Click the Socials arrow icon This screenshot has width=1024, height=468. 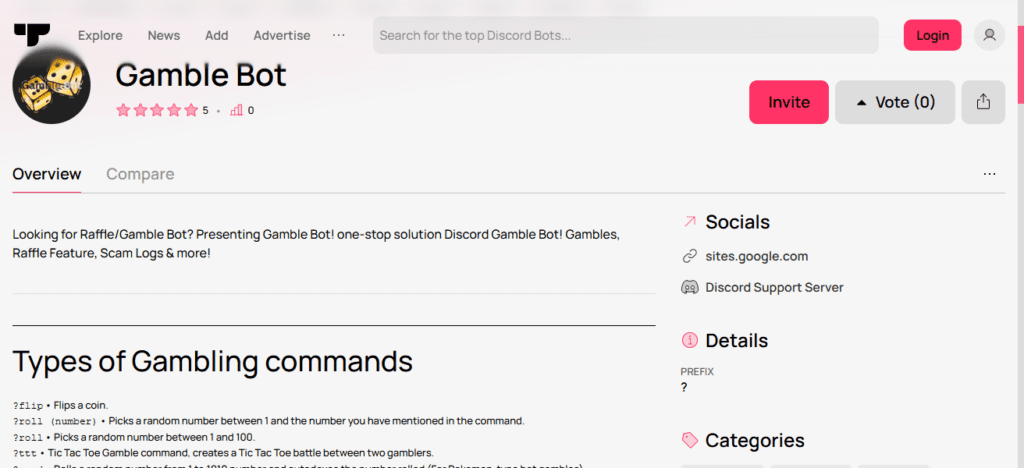tap(689, 222)
